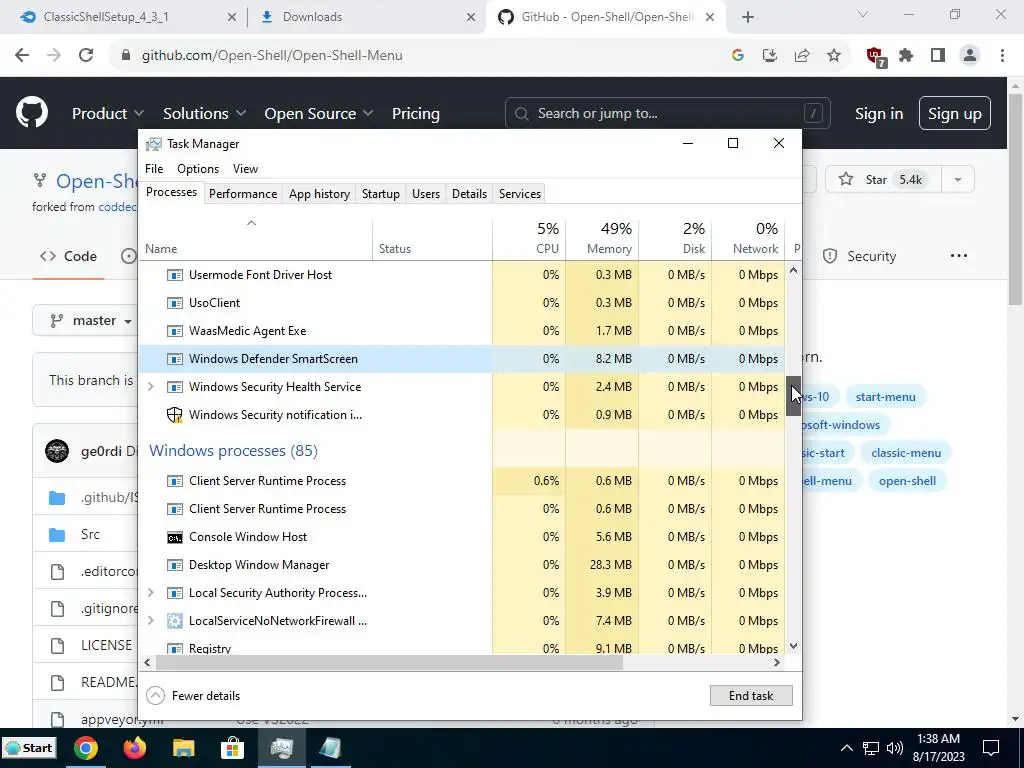Switch to the Details tab

click(470, 194)
